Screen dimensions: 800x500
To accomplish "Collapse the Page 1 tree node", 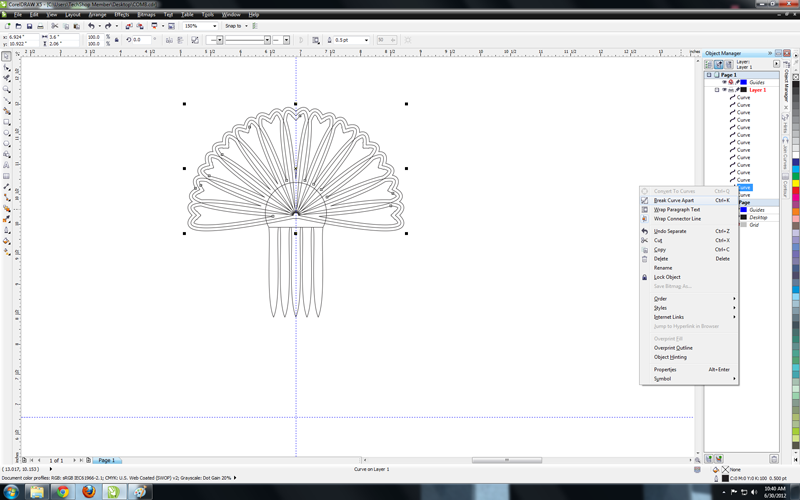I will (x=709, y=75).
